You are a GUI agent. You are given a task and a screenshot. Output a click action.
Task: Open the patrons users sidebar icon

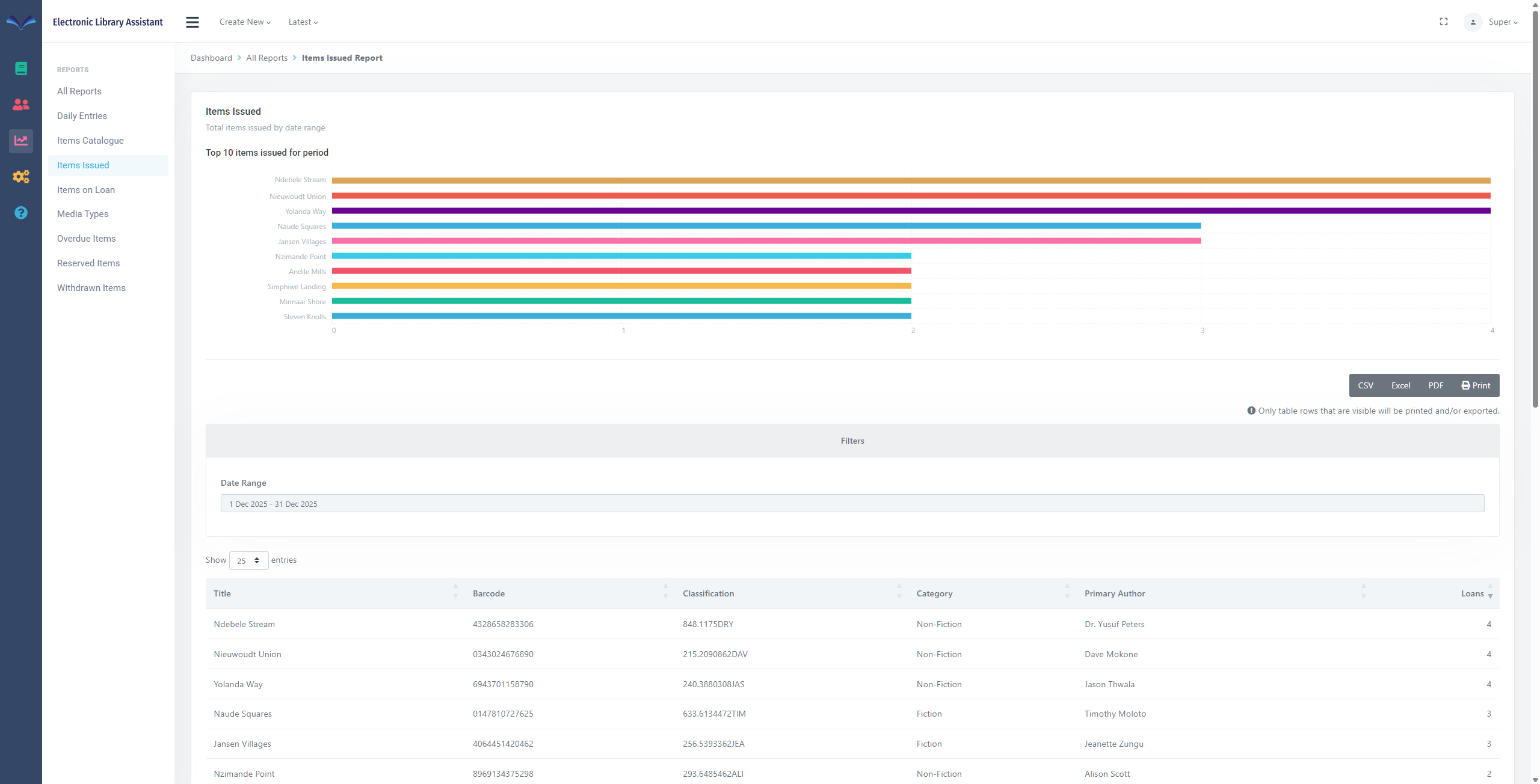(x=21, y=105)
